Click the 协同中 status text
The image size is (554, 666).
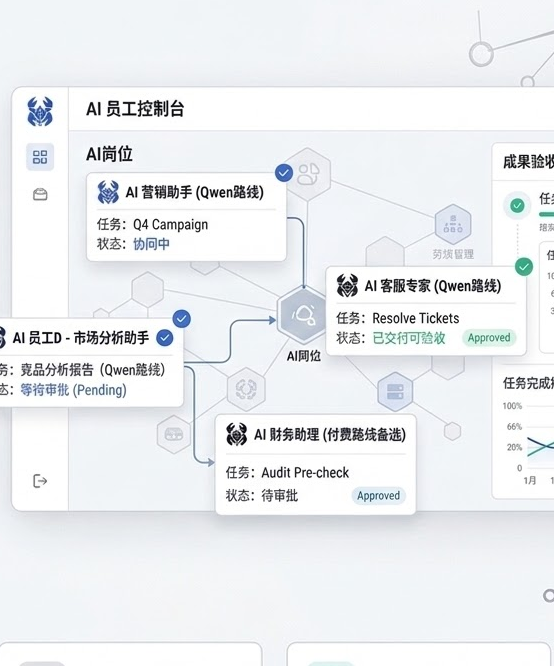click(x=151, y=244)
